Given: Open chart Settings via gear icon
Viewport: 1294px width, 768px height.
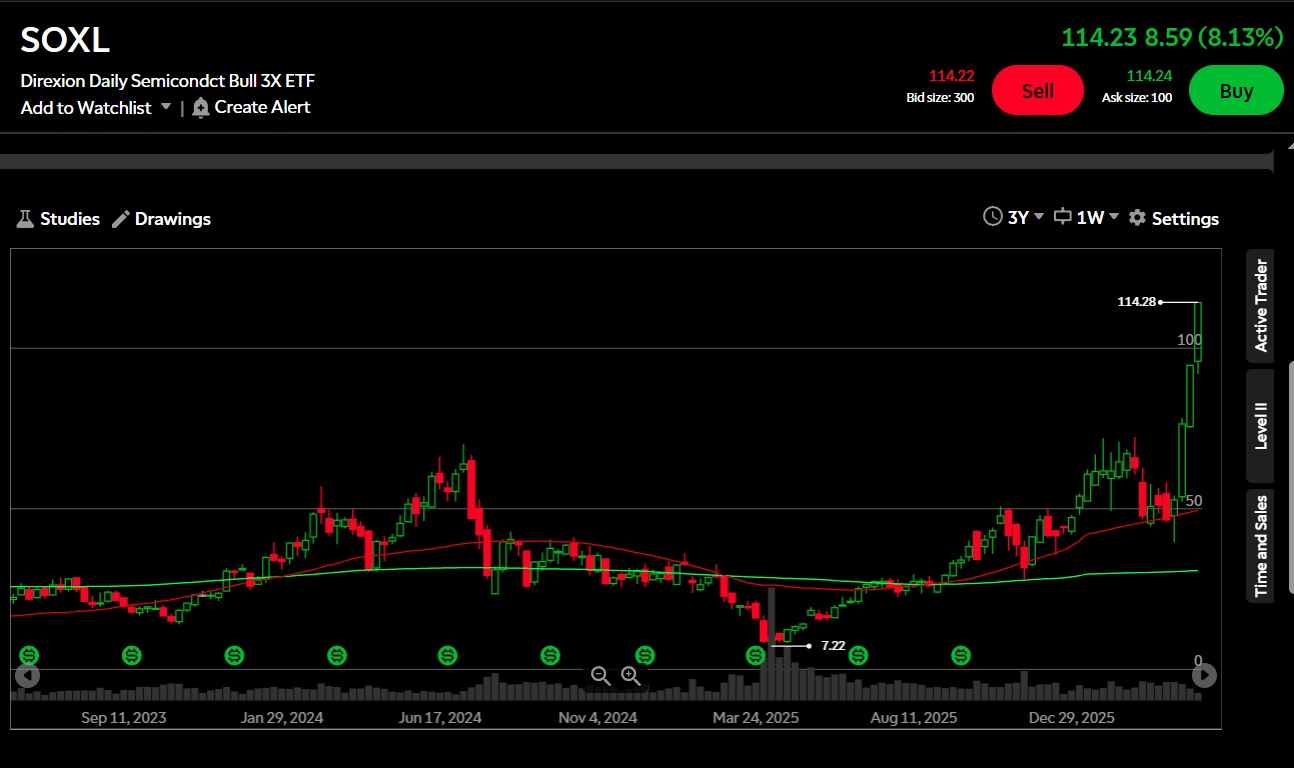Looking at the screenshot, I should [x=1173, y=217].
